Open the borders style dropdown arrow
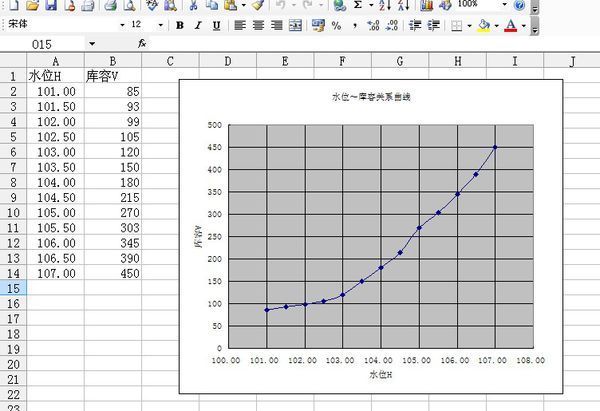The height and width of the screenshot is (411, 600). [470, 26]
